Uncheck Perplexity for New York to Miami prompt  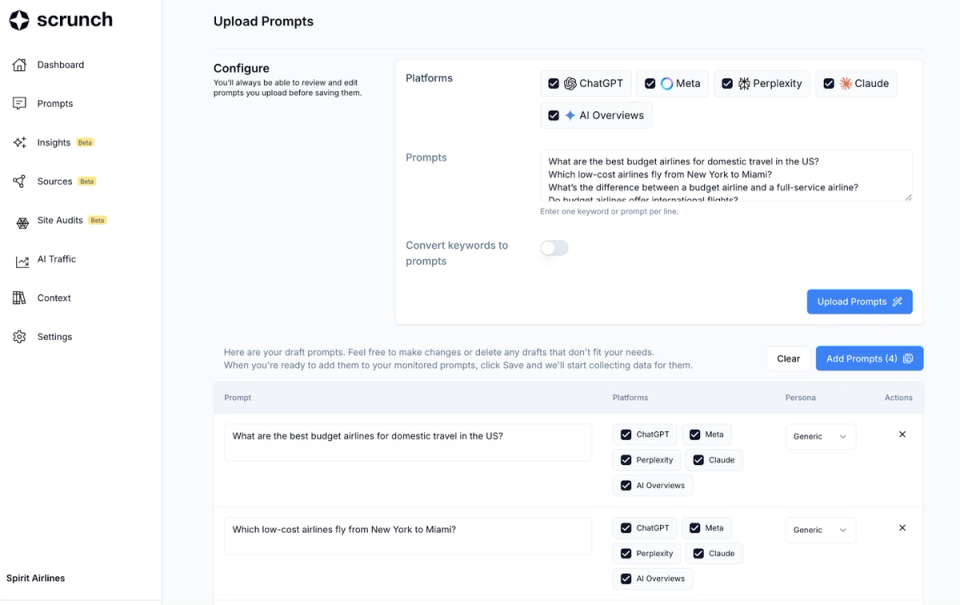[626, 554]
